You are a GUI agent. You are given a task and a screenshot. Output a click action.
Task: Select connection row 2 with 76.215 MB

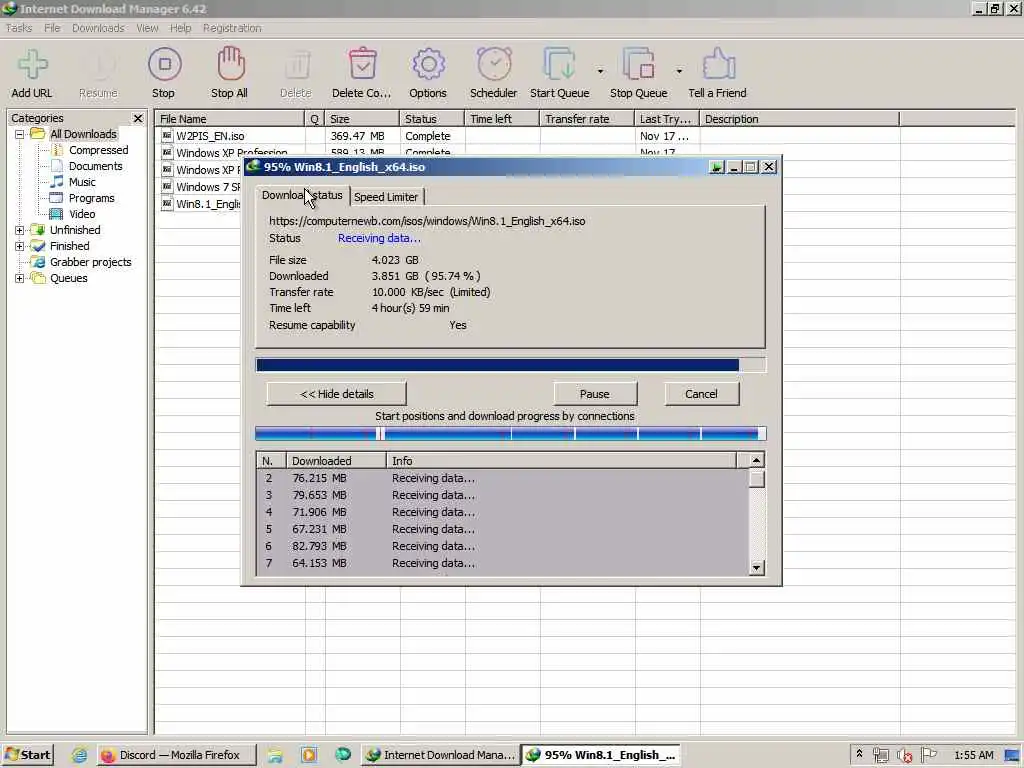(503, 478)
